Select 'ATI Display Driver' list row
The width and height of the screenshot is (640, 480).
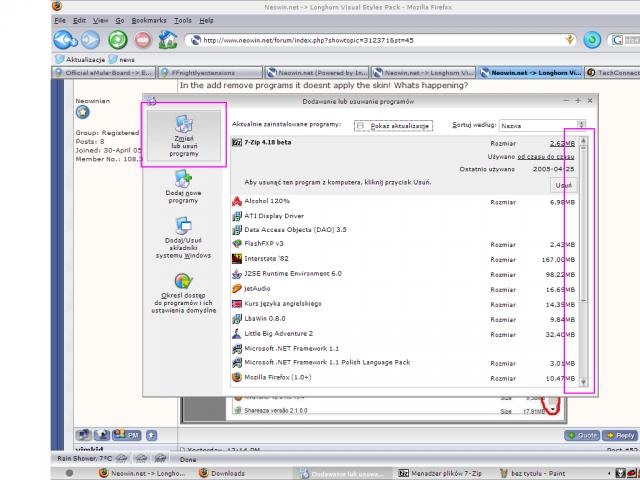(x=405, y=216)
